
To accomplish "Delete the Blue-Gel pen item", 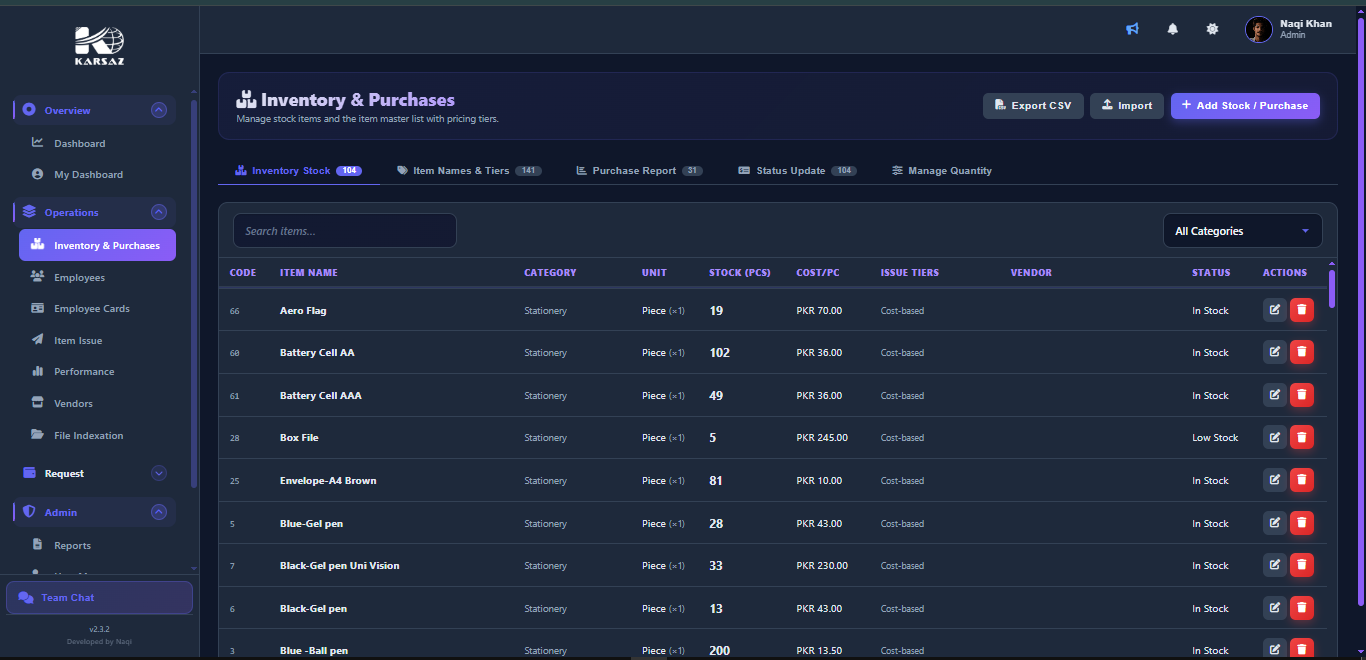I will click(1301, 523).
